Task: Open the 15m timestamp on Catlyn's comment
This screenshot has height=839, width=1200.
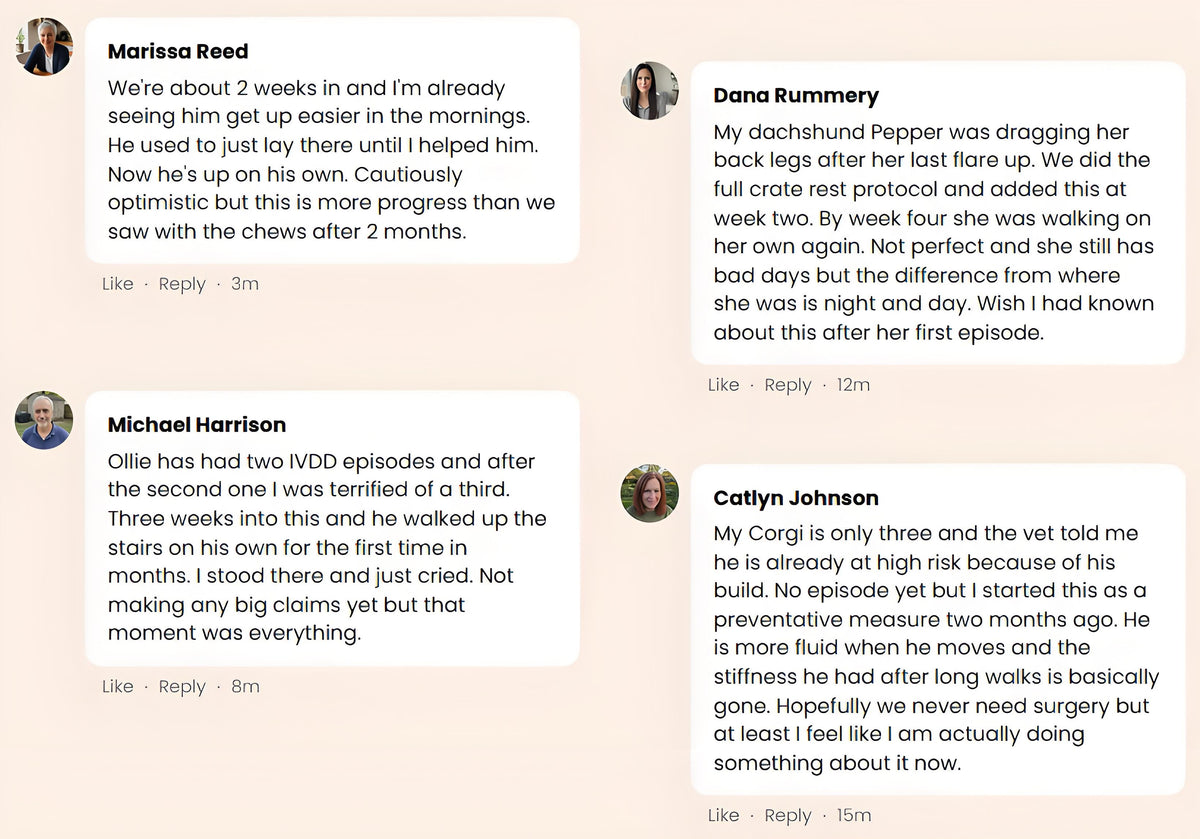Action: pos(854,816)
